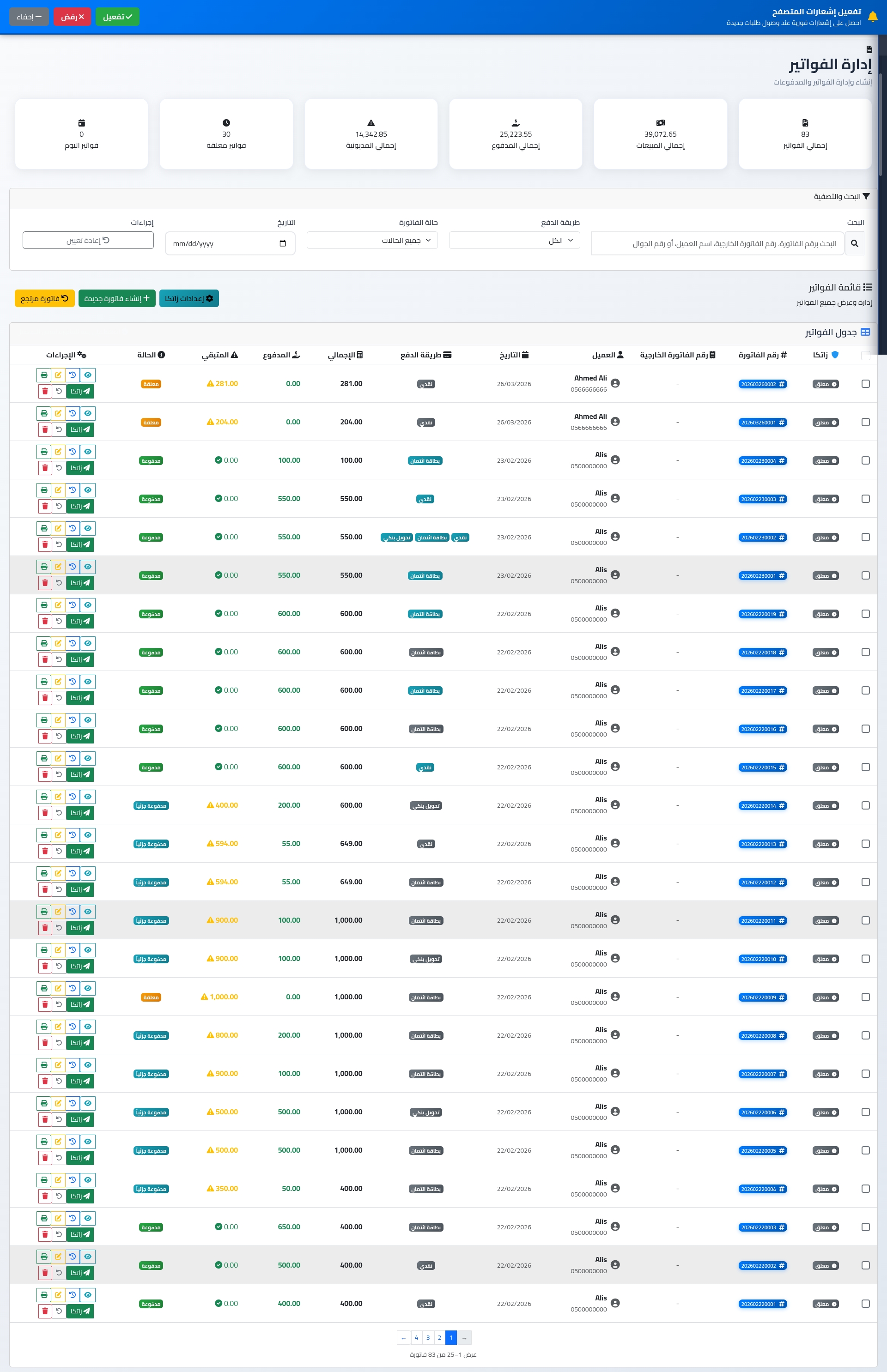Open the طريقة الدفع dropdown

tap(514, 241)
